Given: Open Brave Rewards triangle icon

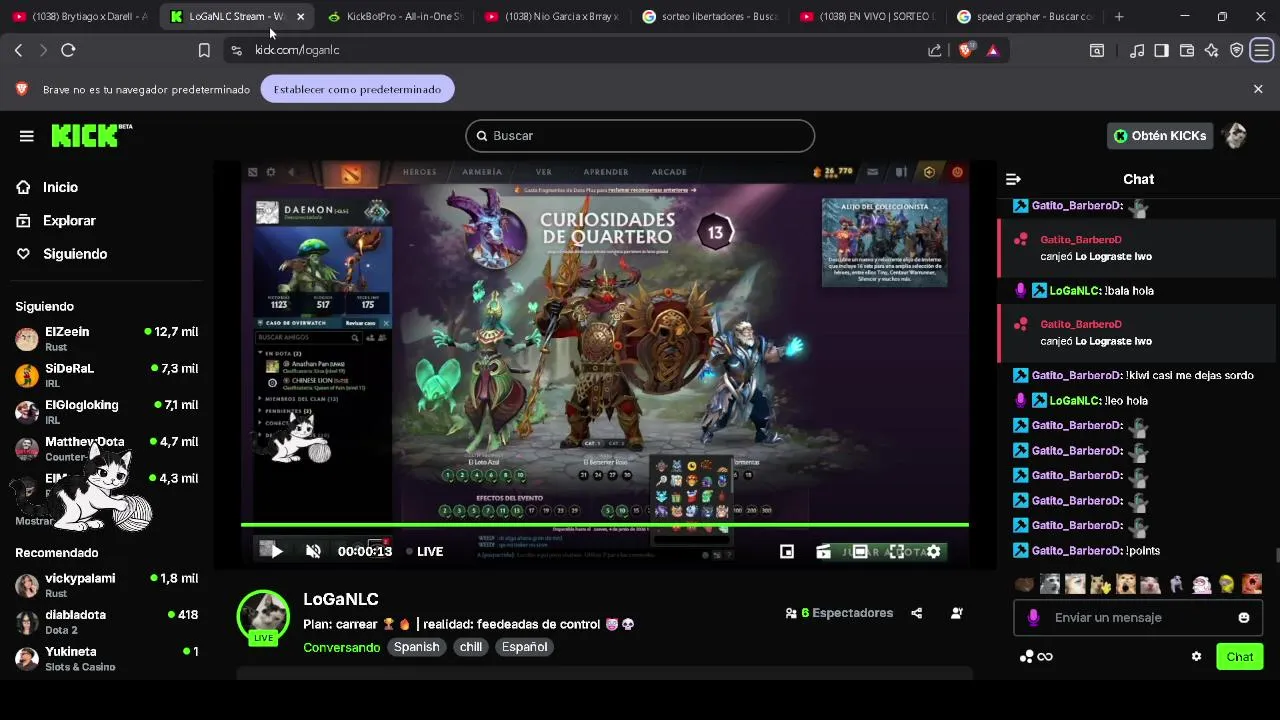Looking at the screenshot, I should pos(992,50).
